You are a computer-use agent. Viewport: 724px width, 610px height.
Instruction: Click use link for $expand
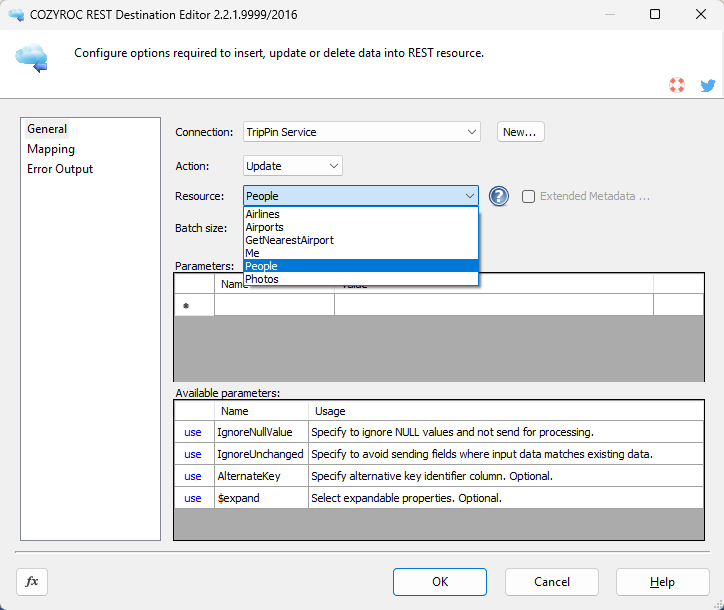[193, 498]
